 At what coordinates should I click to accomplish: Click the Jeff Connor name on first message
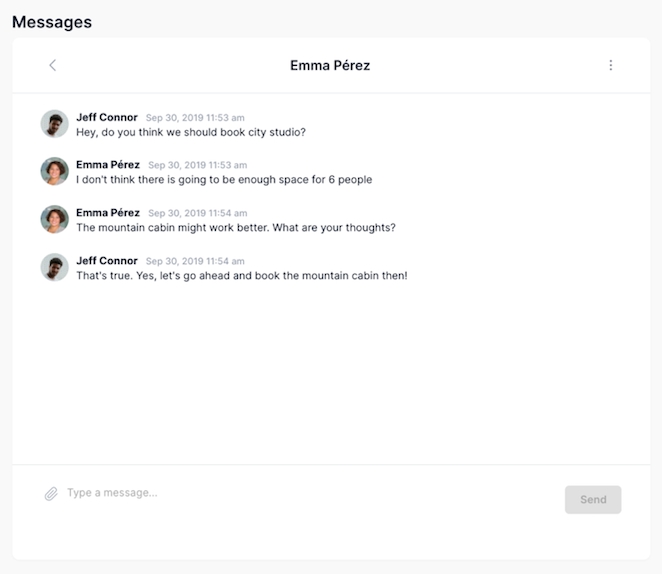[107, 117]
